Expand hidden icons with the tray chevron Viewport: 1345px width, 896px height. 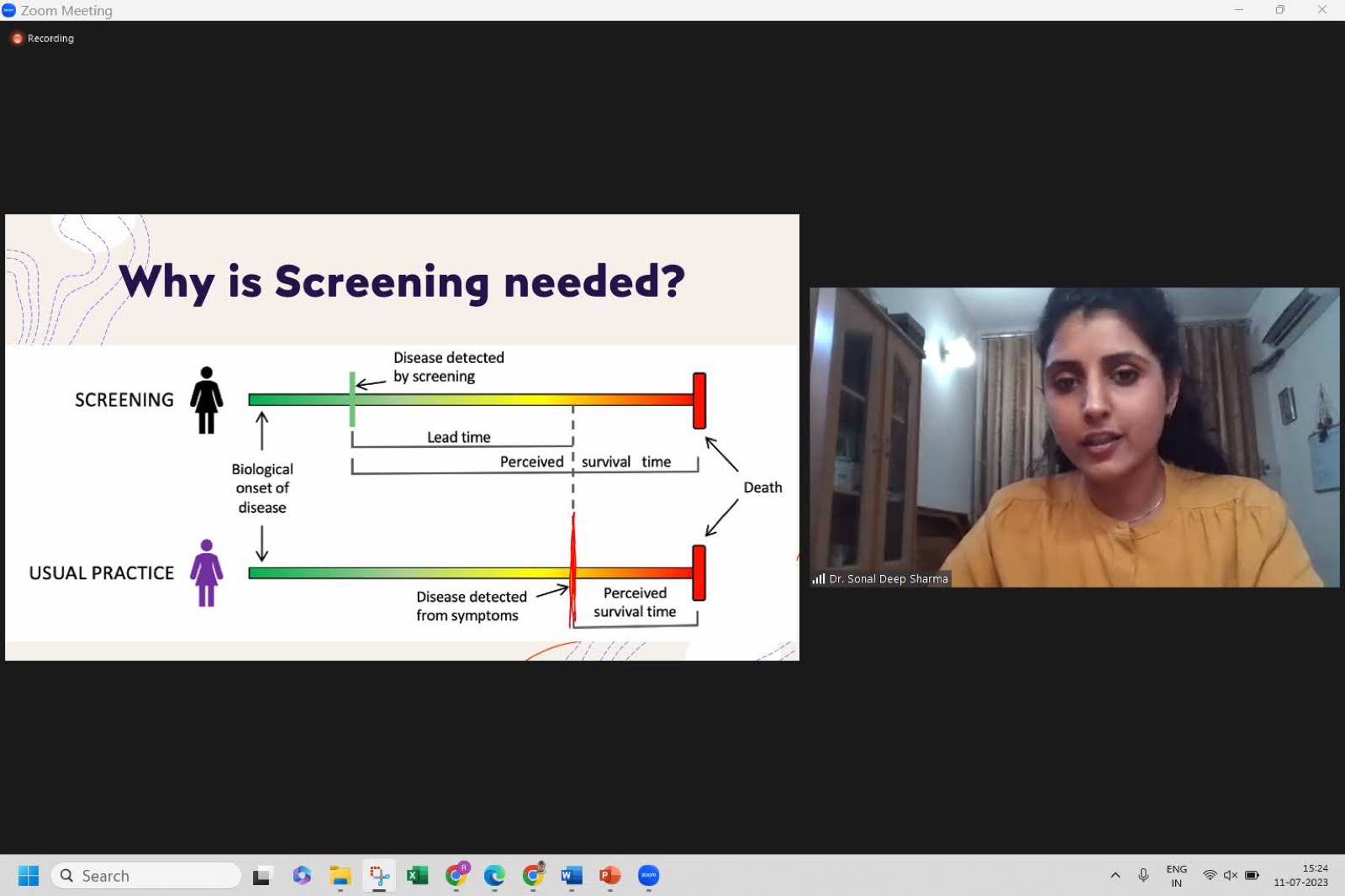[x=1115, y=875]
